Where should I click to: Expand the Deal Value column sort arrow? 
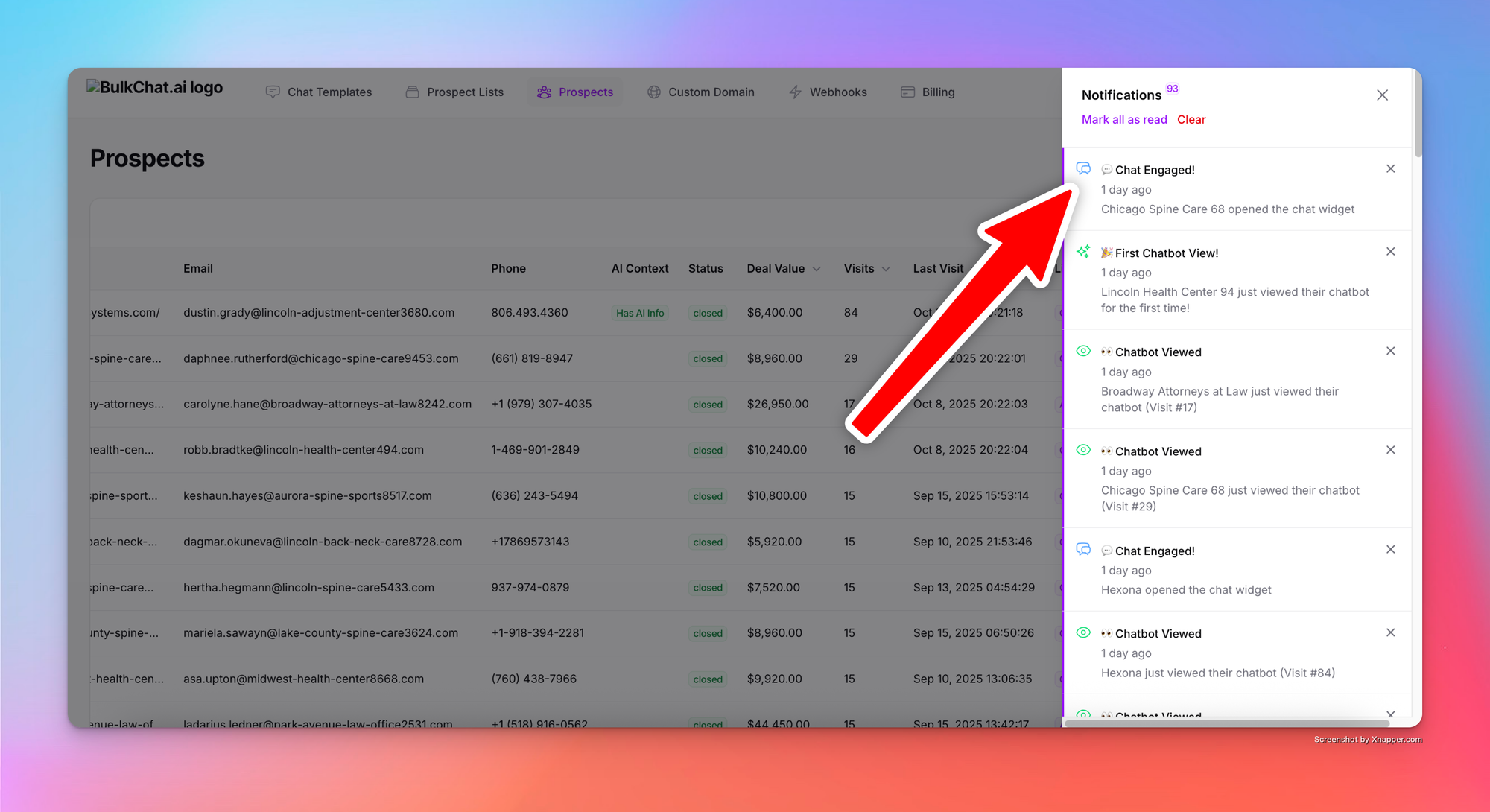(817, 269)
